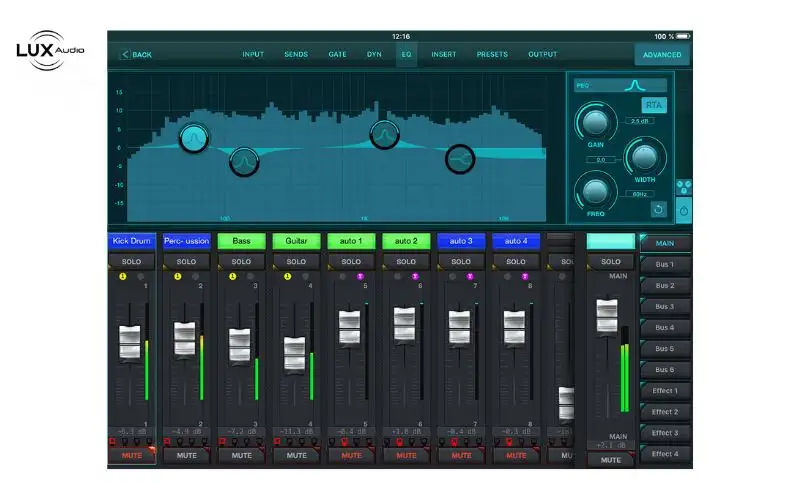Viewport: 800px width, 500px height.
Task: Select the first bell-shaped EQ band node
Action: 195,138
